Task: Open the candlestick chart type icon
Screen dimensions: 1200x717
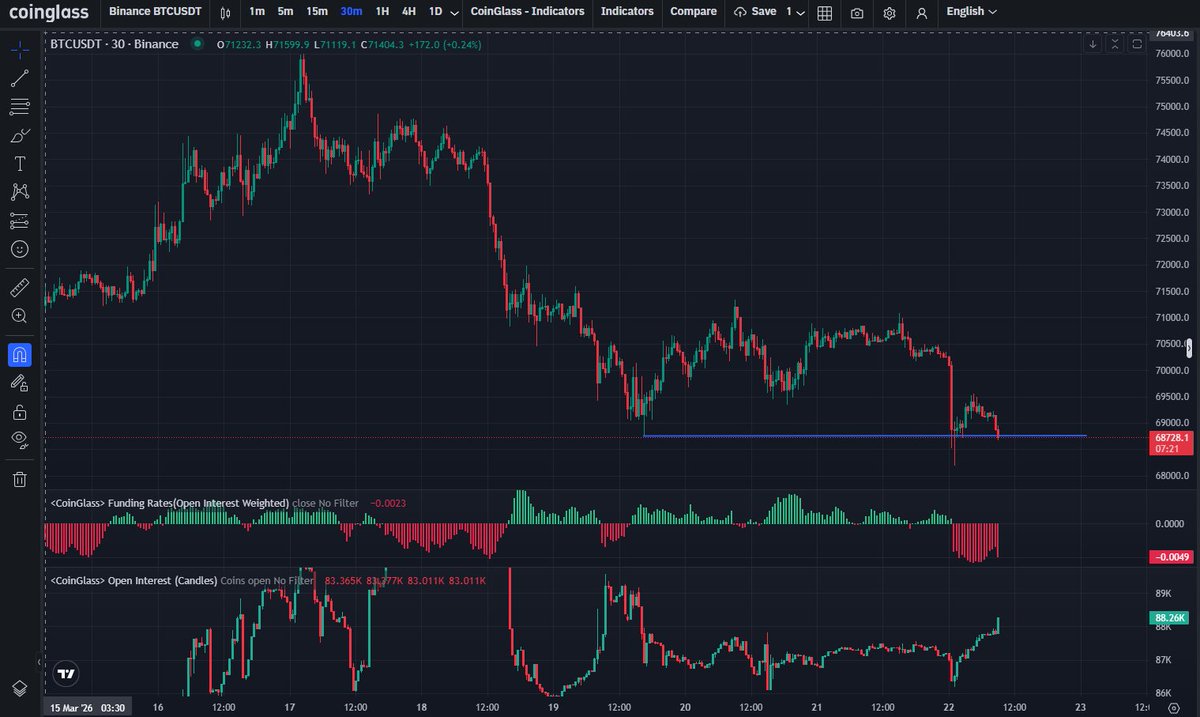Action: pyautogui.click(x=226, y=12)
